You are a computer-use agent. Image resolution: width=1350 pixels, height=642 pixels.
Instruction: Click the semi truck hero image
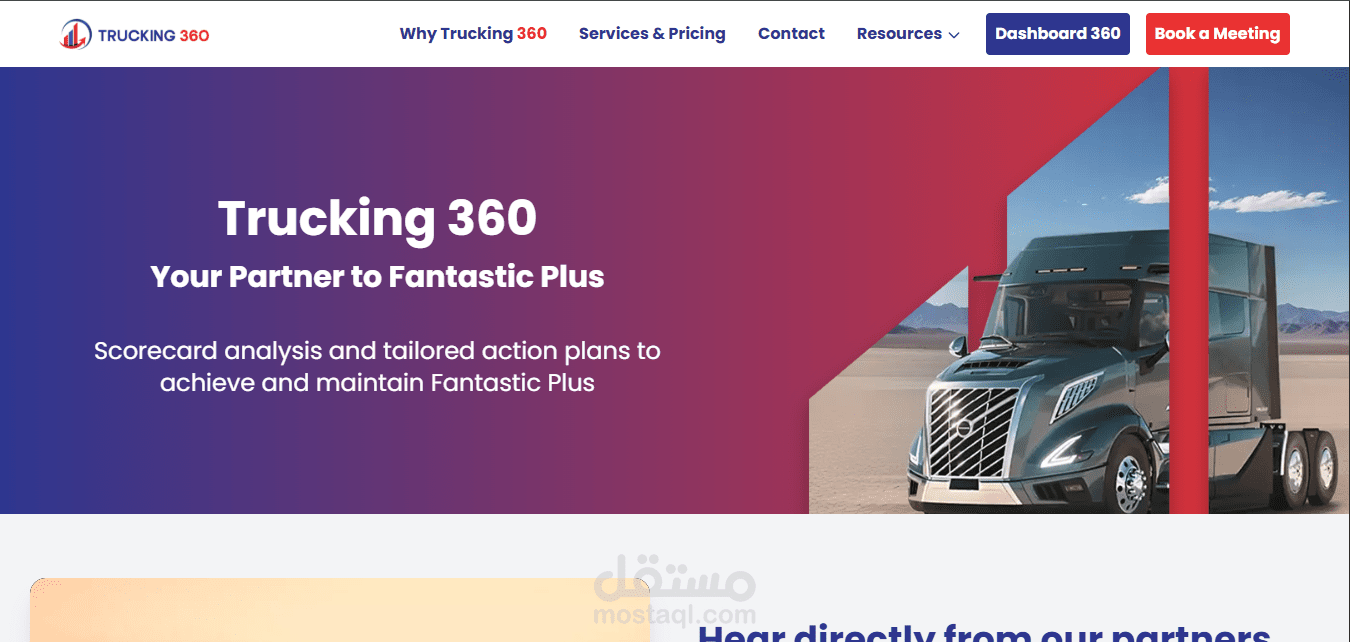pyautogui.click(x=1080, y=290)
